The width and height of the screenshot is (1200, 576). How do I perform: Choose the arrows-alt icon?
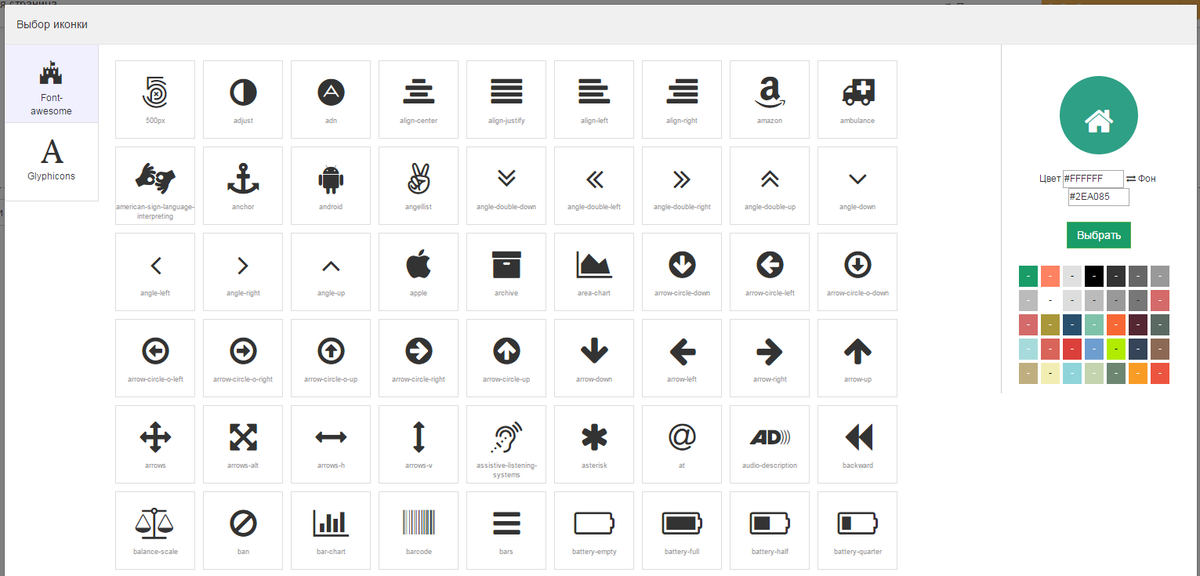pyautogui.click(x=243, y=444)
